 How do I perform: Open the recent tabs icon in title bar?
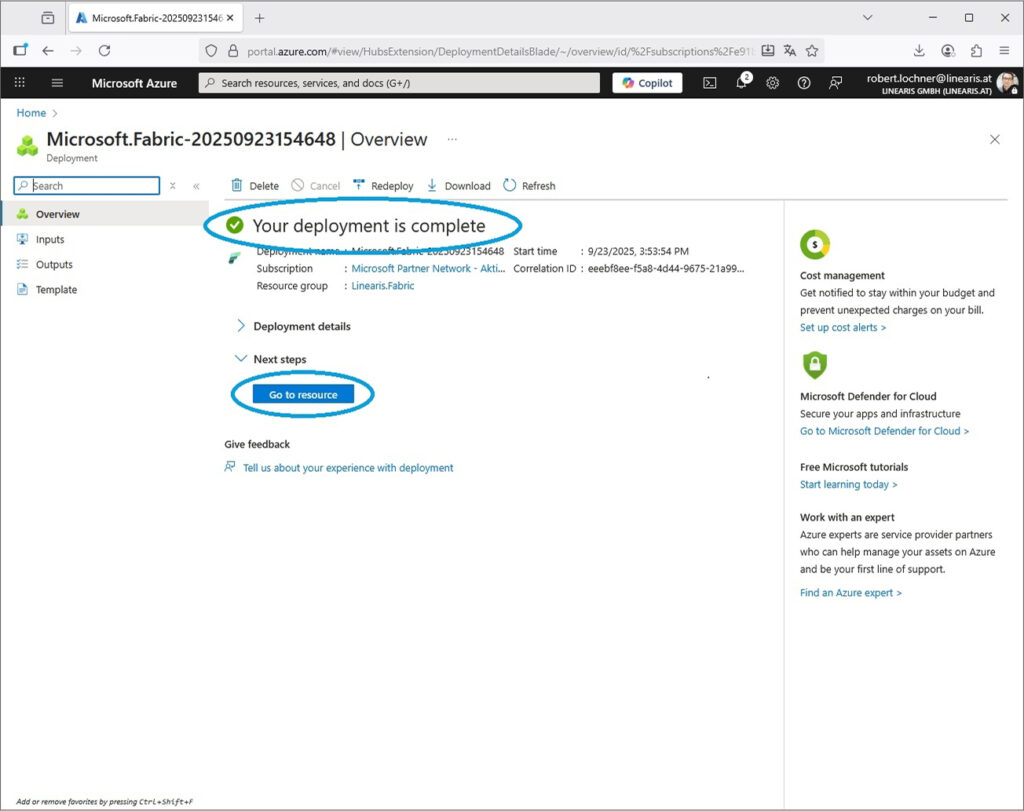(x=48, y=18)
